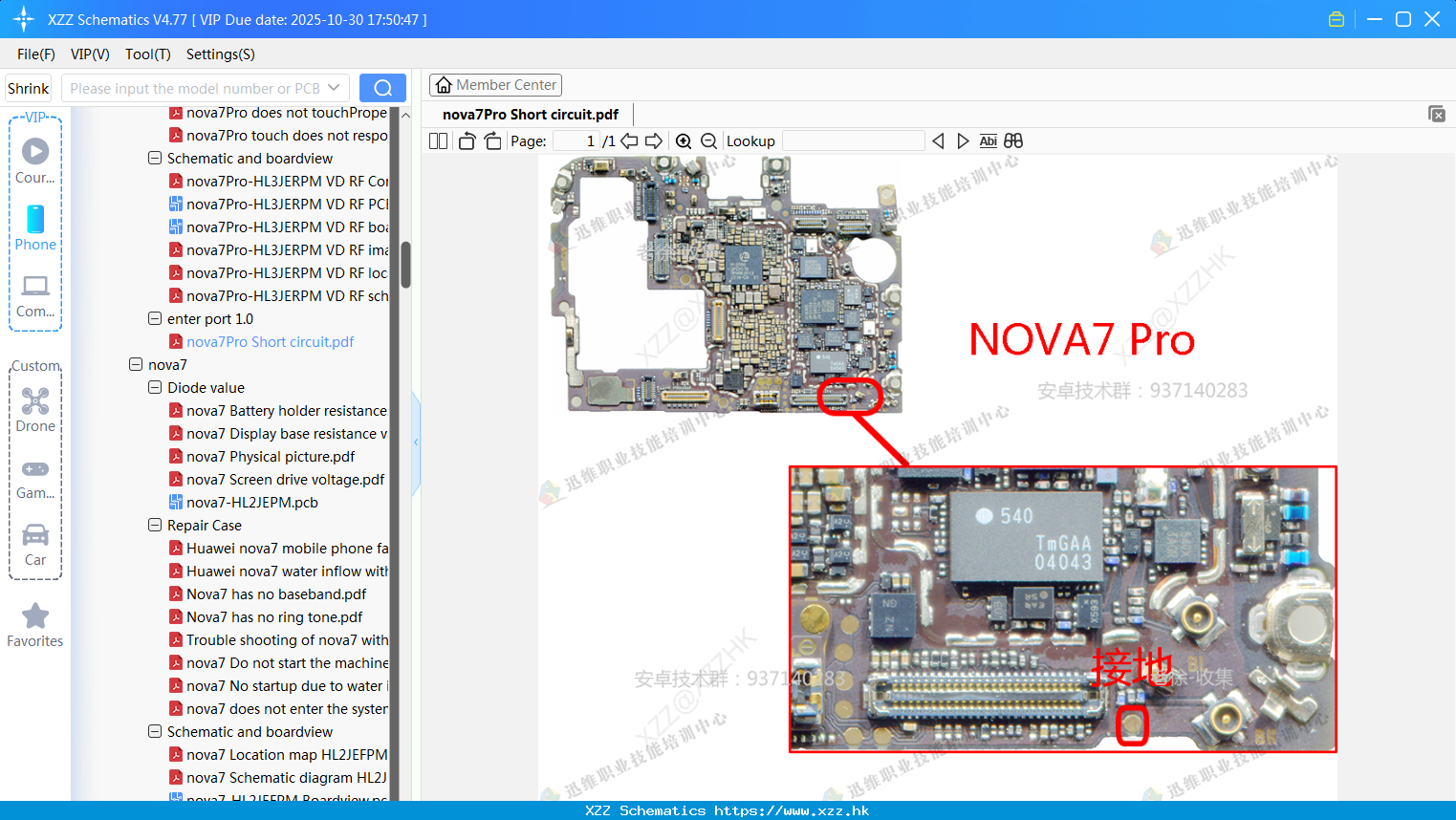Collapse the Repair Case folder
The width and height of the screenshot is (1456, 820).
(x=155, y=526)
